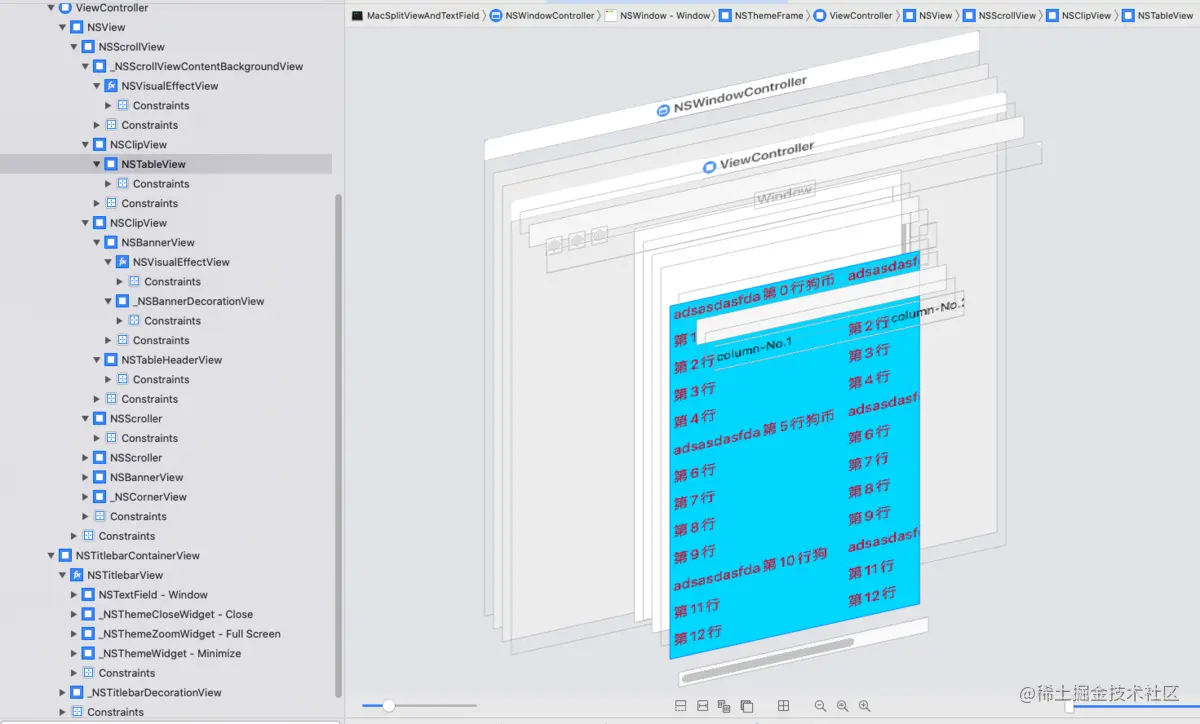The width and height of the screenshot is (1200, 724).
Task: Click the NSTextField - Window row's icon
Action: tap(88, 595)
